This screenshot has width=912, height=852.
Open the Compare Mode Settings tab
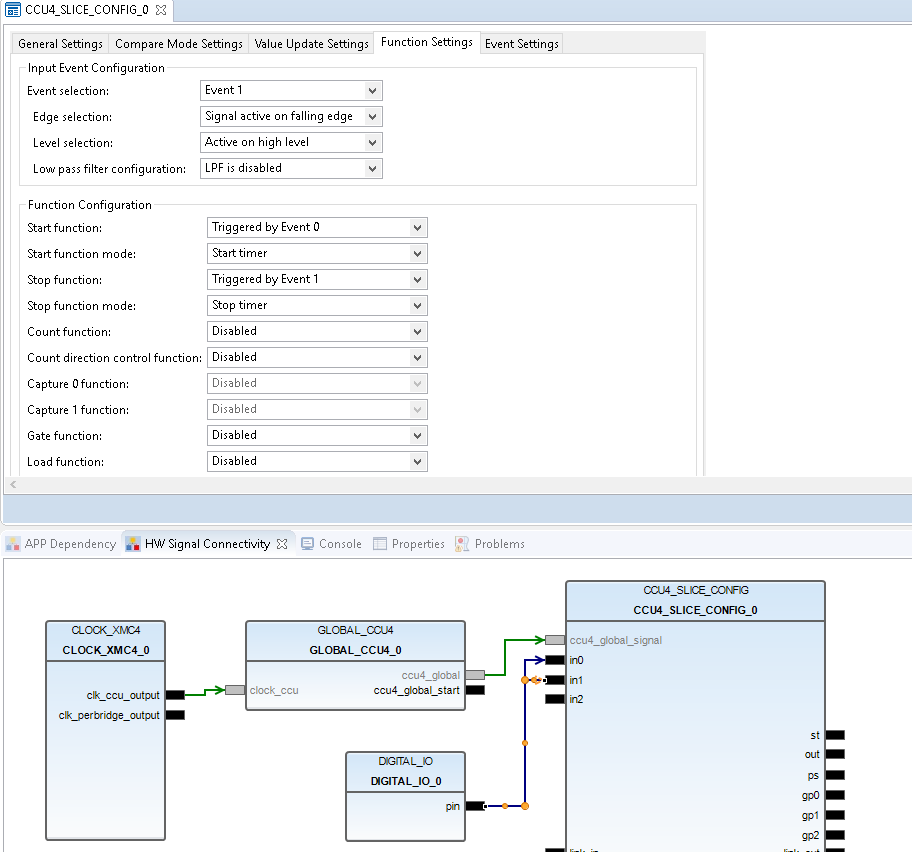[x=178, y=43]
